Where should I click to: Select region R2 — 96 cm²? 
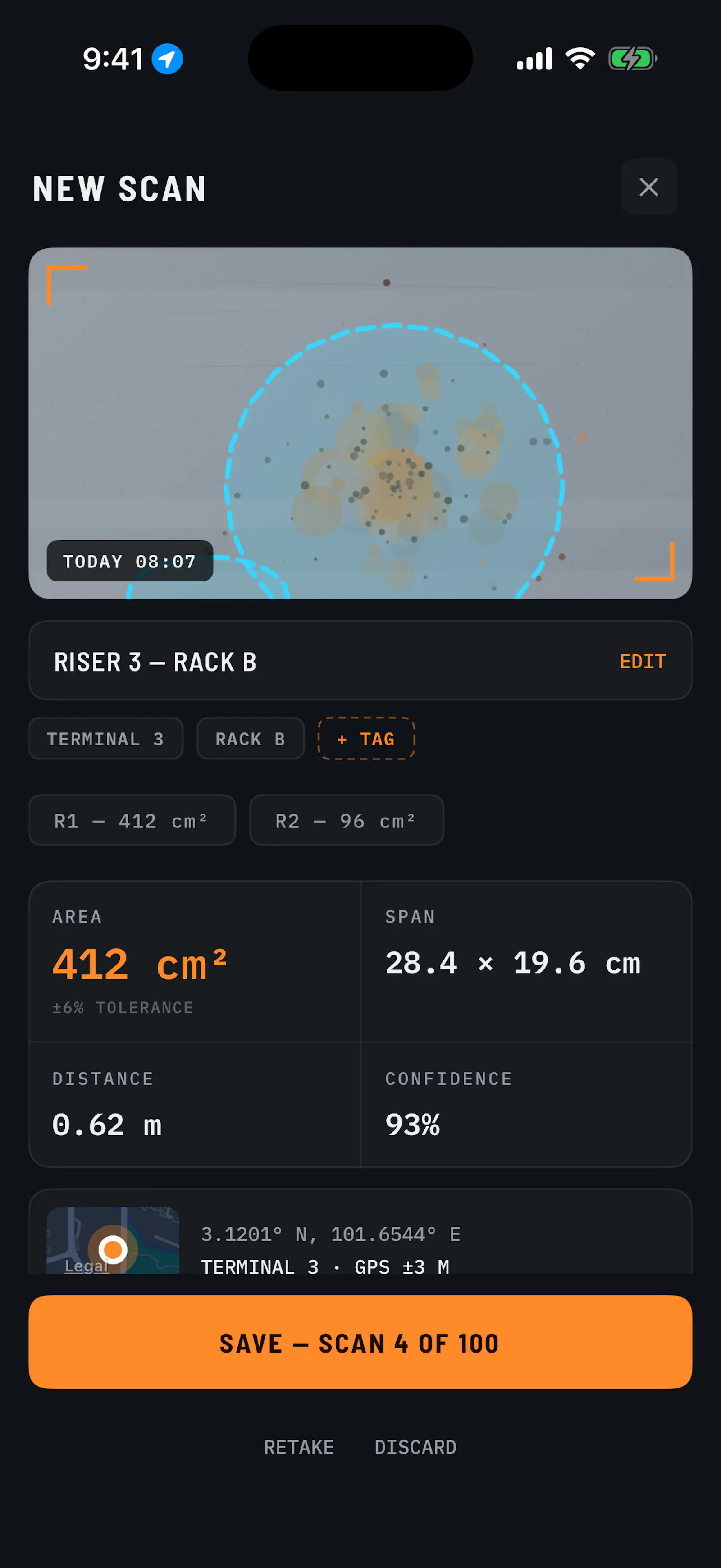[x=346, y=821]
